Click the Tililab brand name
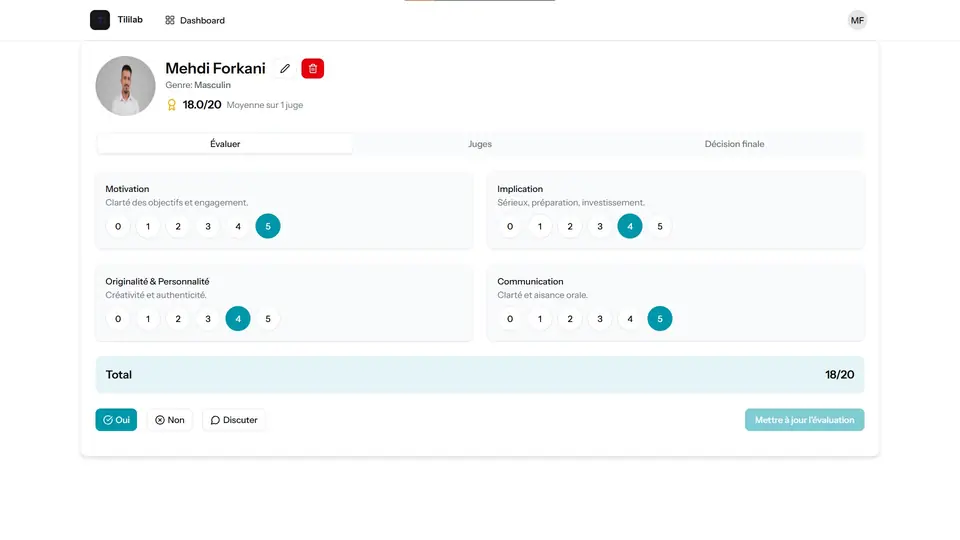The image size is (960, 540). [130, 20]
